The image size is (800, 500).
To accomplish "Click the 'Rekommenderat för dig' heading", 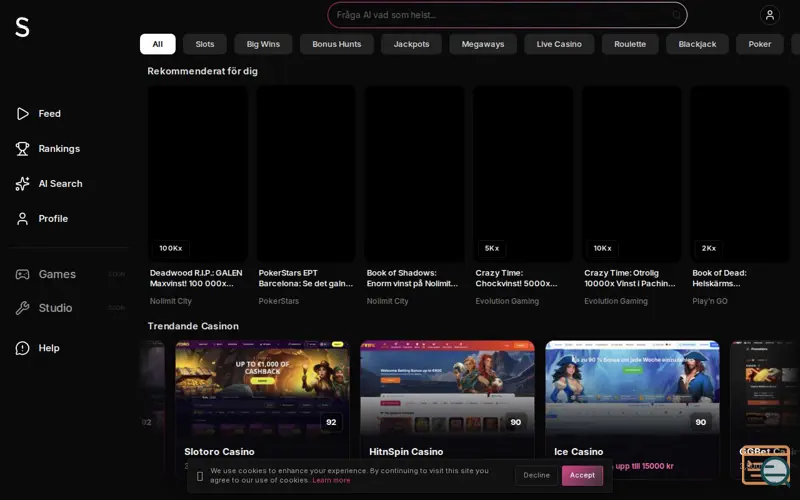I will coord(203,71).
